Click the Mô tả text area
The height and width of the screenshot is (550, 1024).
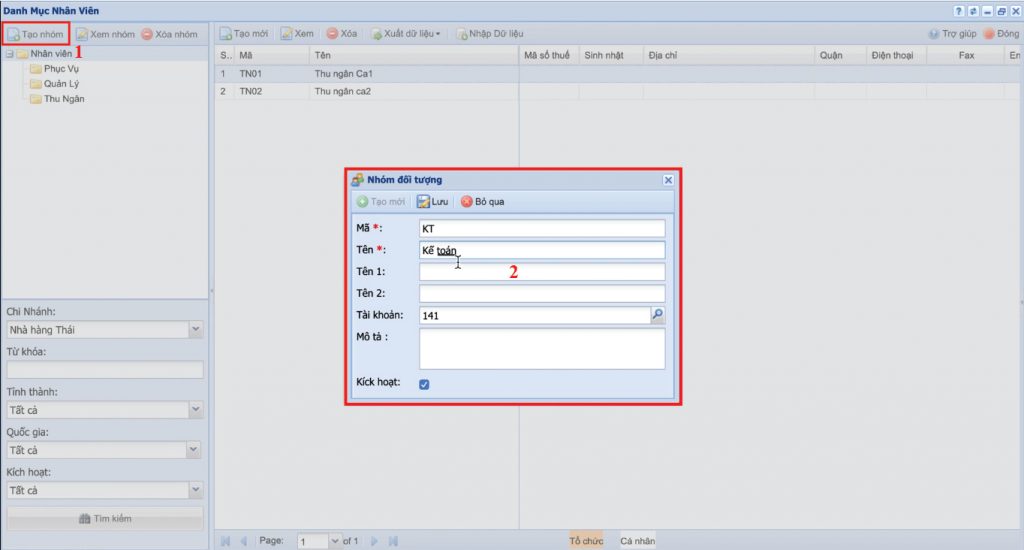(x=542, y=349)
